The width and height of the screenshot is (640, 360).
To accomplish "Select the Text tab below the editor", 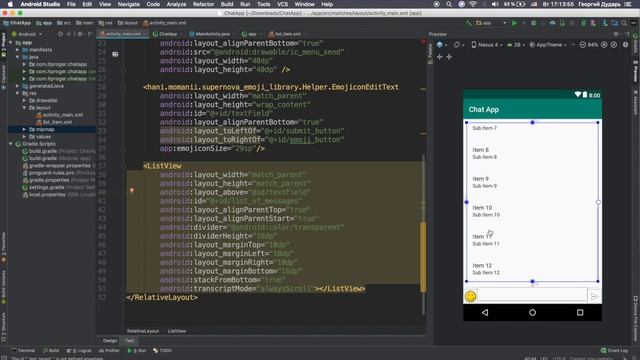I will click(x=129, y=340).
